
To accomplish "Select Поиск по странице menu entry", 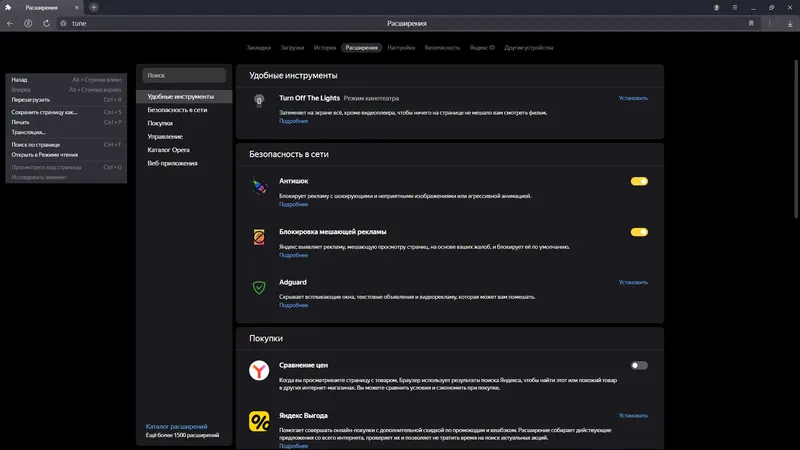I will coord(66,145).
